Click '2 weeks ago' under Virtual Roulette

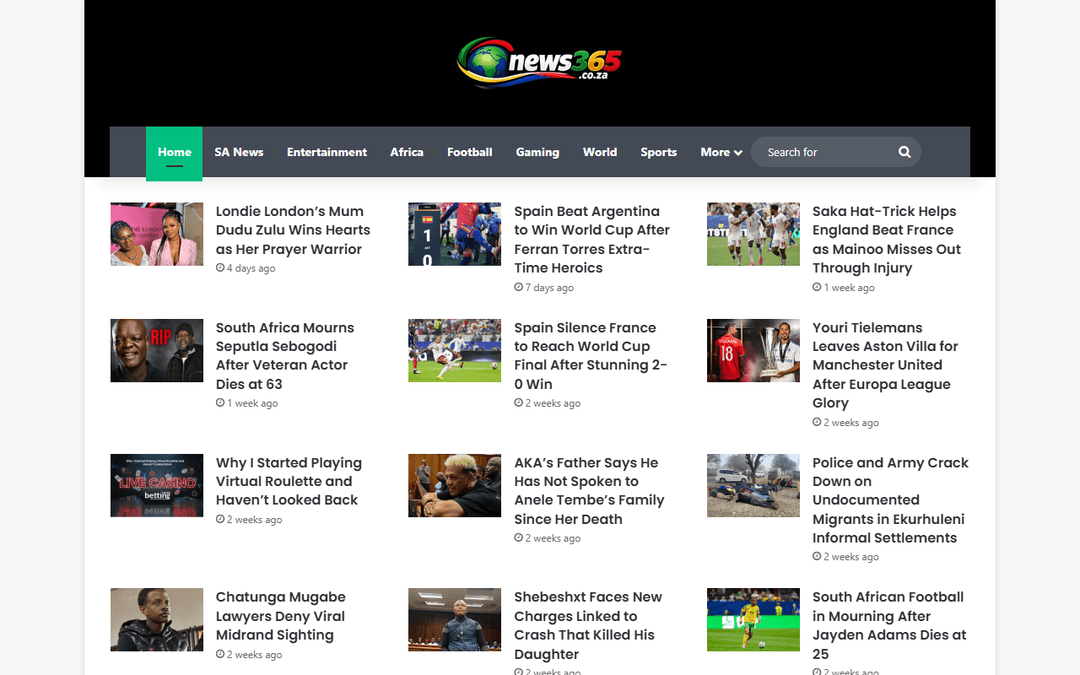(x=249, y=520)
